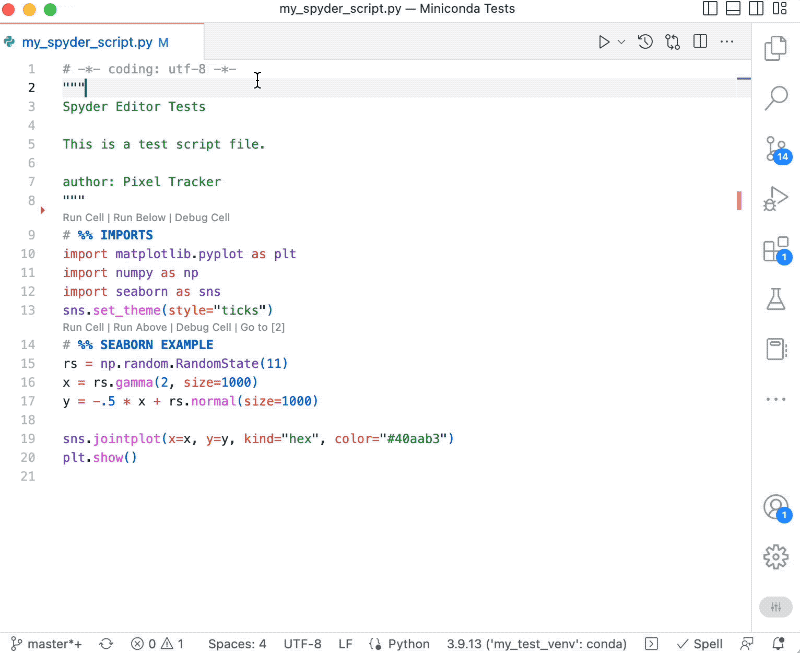Click red marker in overview ruler
Image resolution: width=800 pixels, height=653 pixels.
pos(739,200)
